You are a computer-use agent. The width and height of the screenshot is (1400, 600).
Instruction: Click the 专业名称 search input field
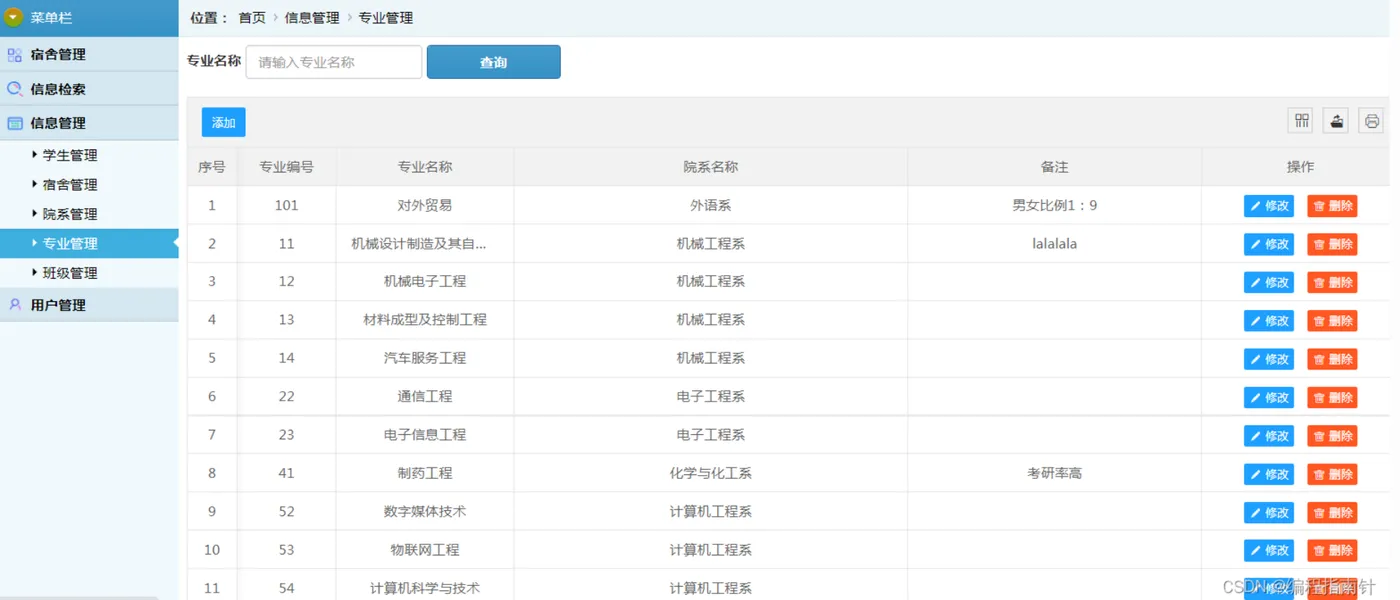(334, 62)
